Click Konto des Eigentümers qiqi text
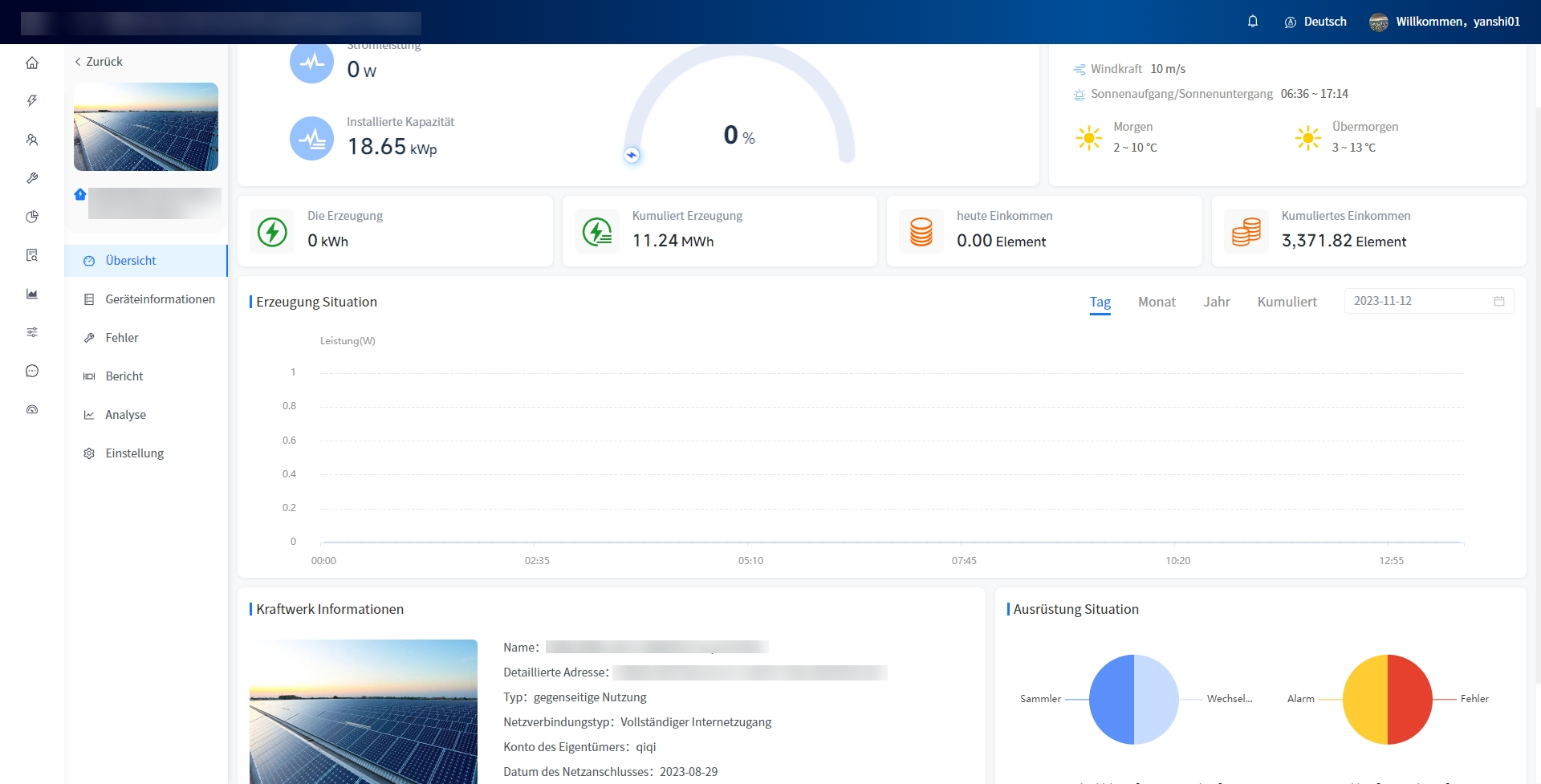This screenshot has height=784, width=1541. (579, 747)
